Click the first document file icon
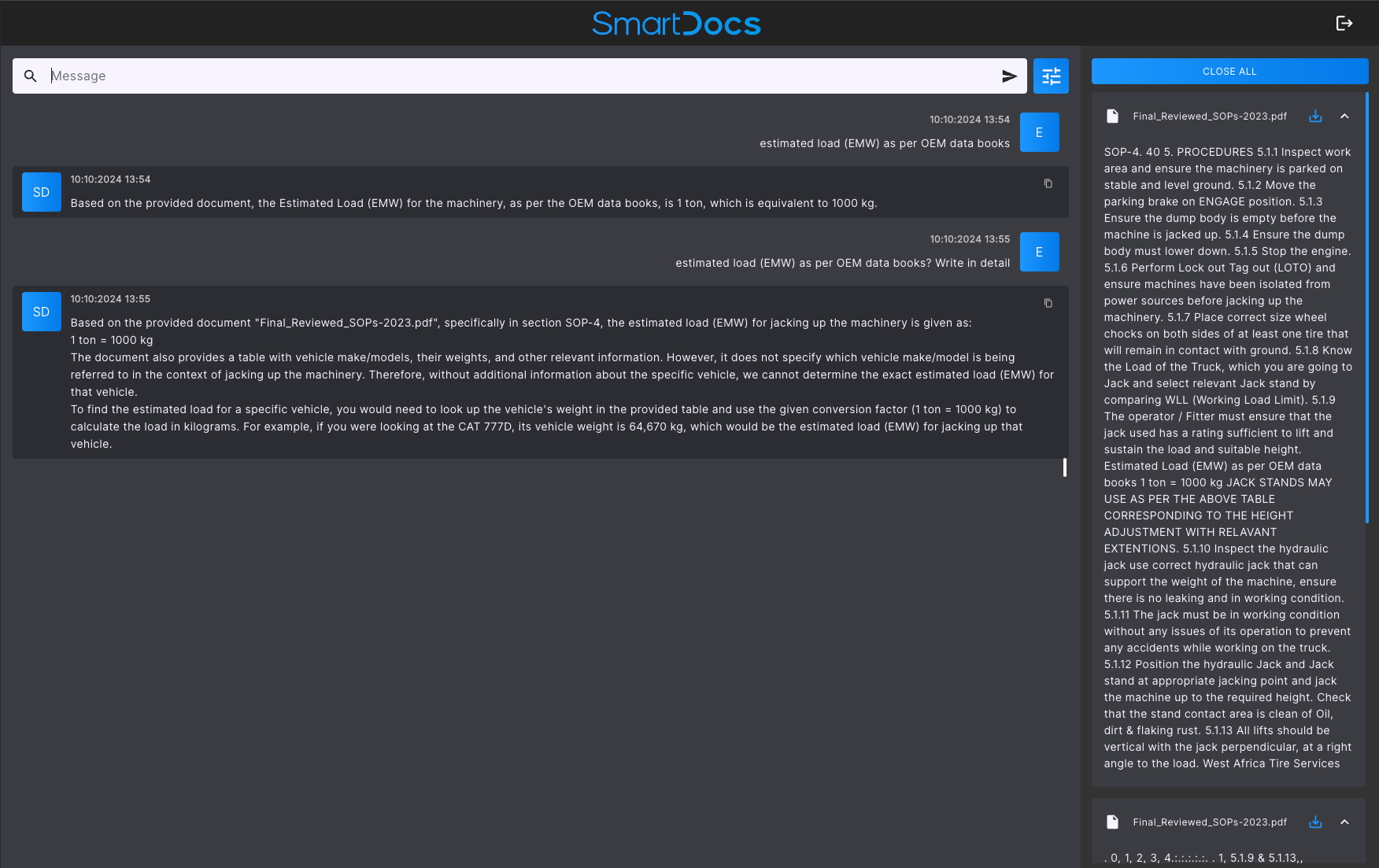The image size is (1379, 868). pyautogui.click(x=1112, y=116)
